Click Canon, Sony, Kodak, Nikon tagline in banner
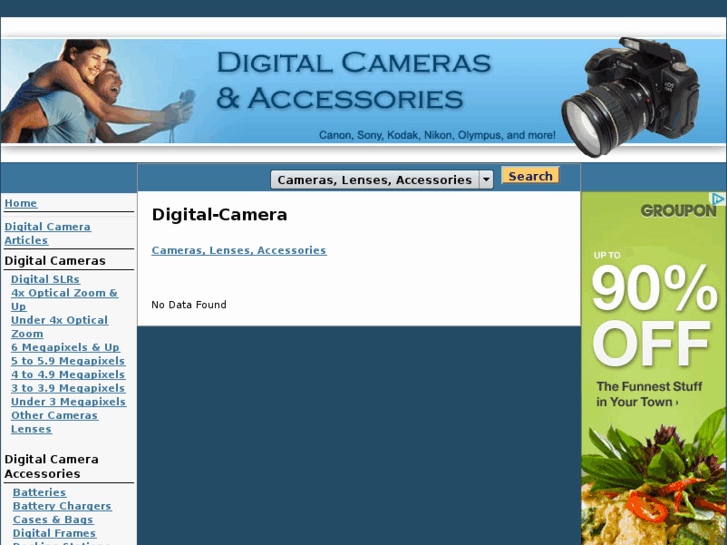Viewport: 727px width, 545px height. coord(437,135)
